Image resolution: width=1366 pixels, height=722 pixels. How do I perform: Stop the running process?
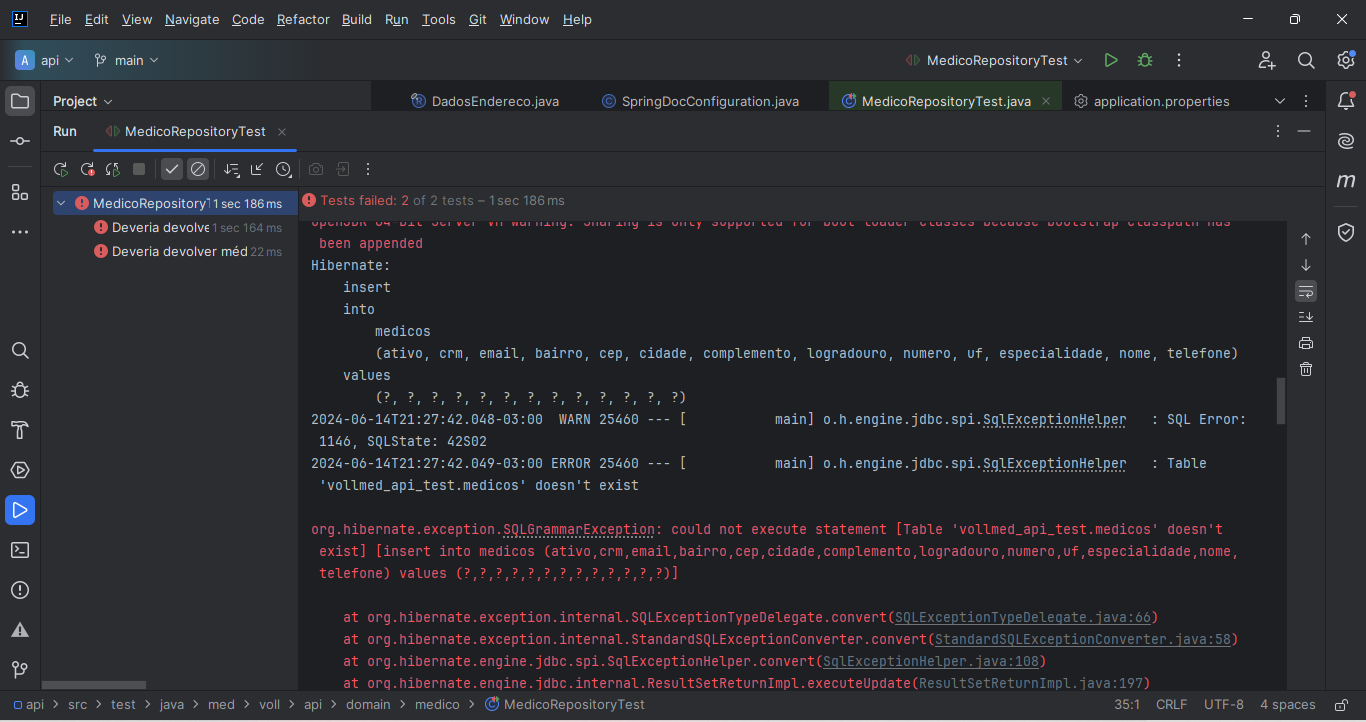tap(139, 169)
